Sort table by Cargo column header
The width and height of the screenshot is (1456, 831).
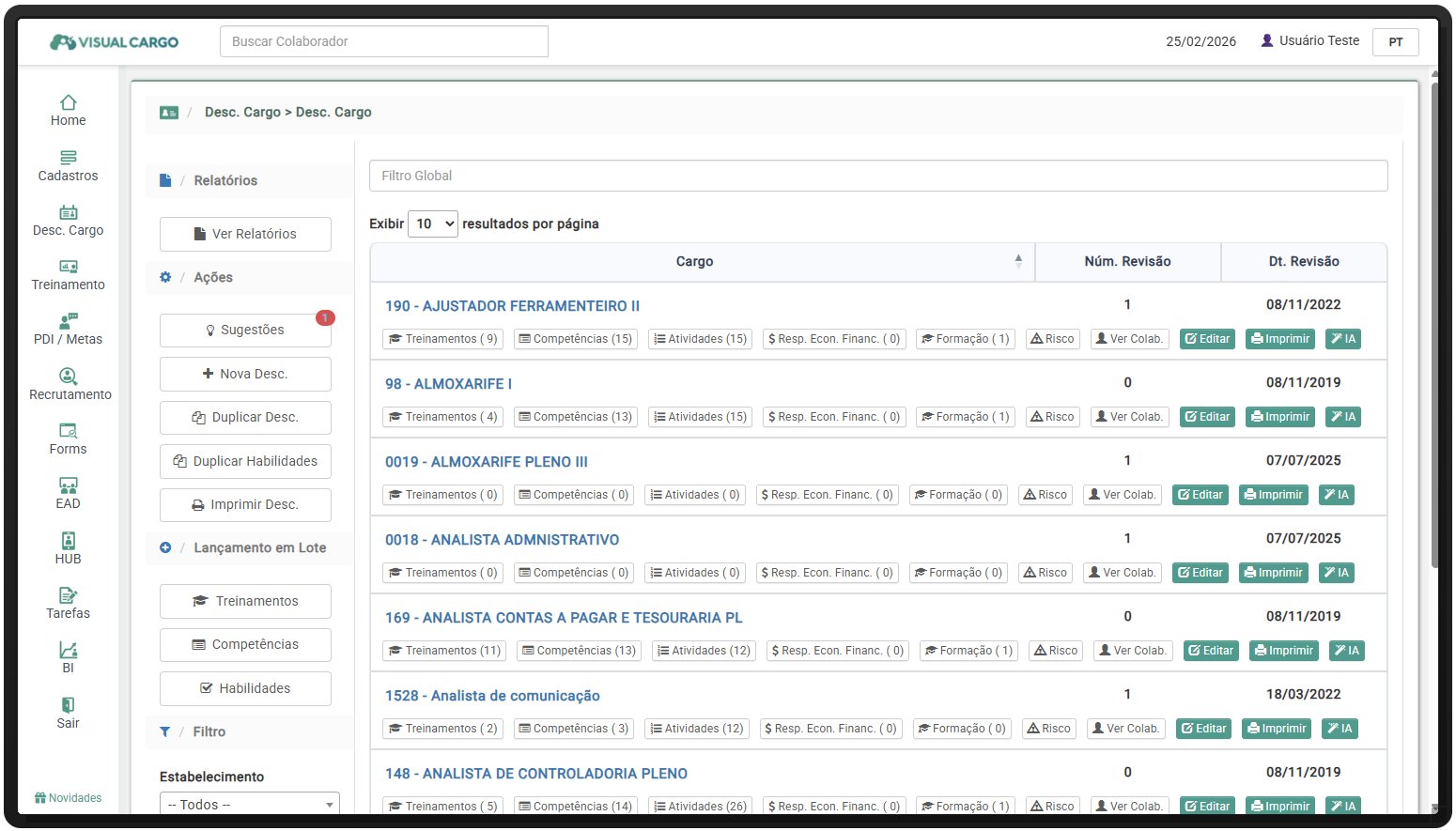pos(694,262)
